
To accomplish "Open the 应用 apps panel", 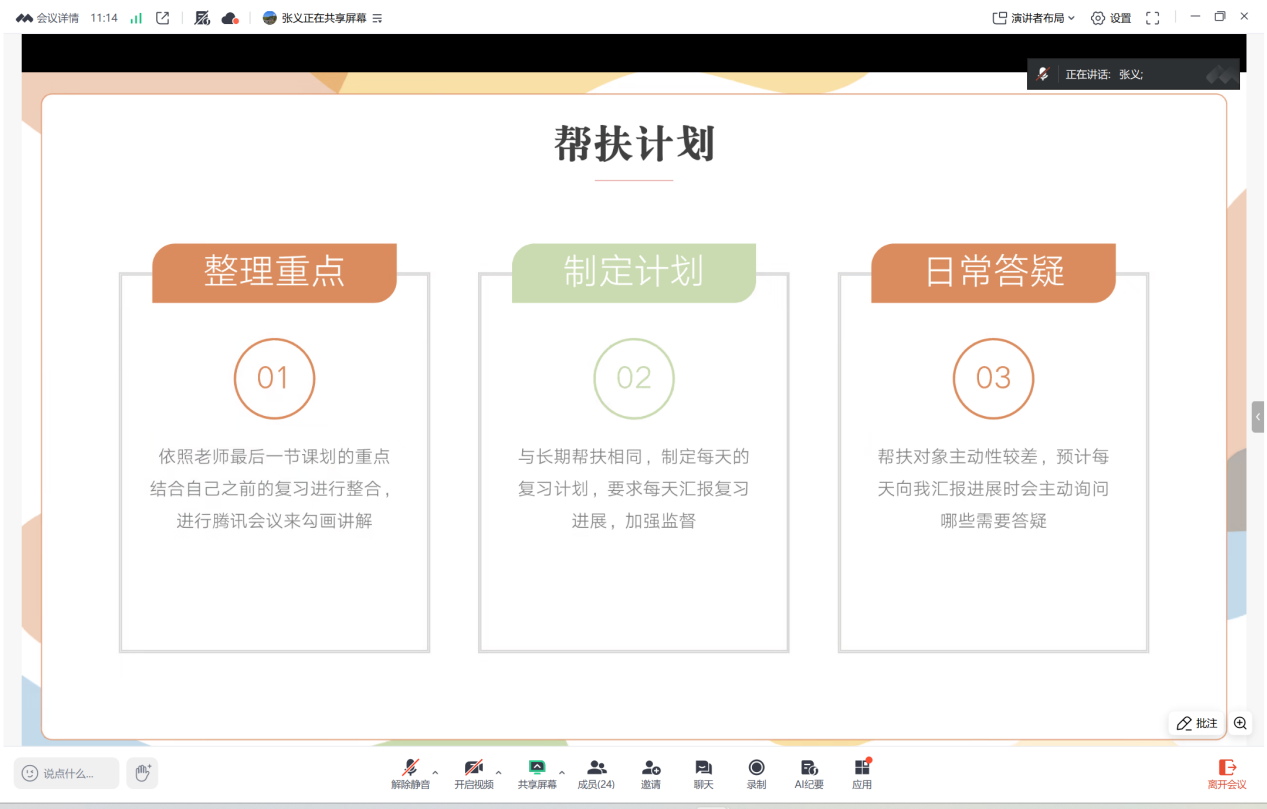I will tap(862, 773).
